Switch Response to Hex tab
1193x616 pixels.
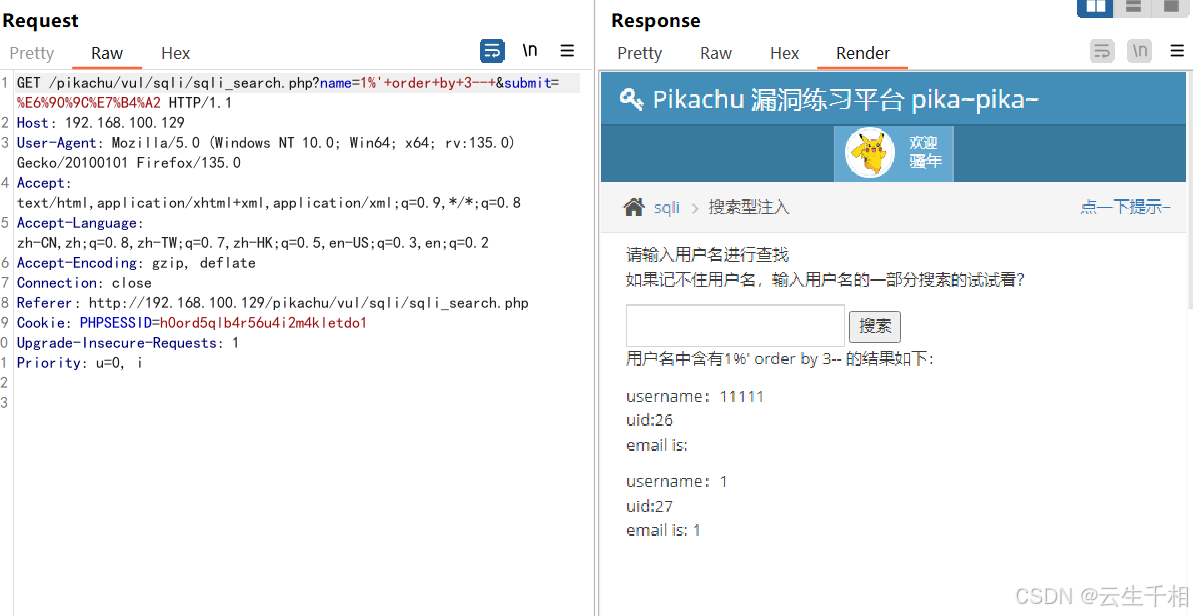click(784, 53)
